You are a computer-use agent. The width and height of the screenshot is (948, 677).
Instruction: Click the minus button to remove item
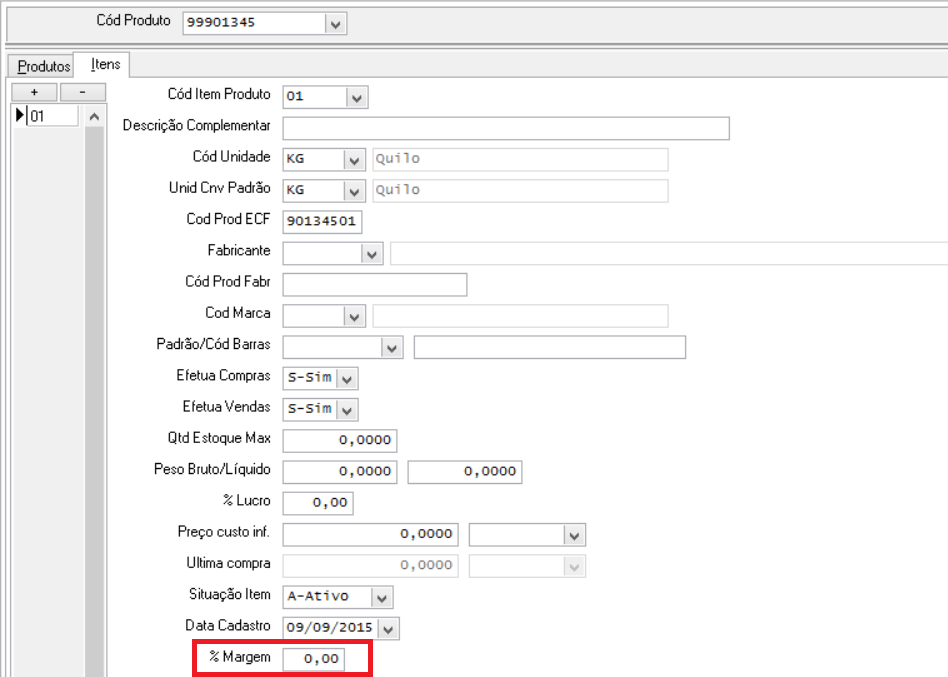pos(83,92)
